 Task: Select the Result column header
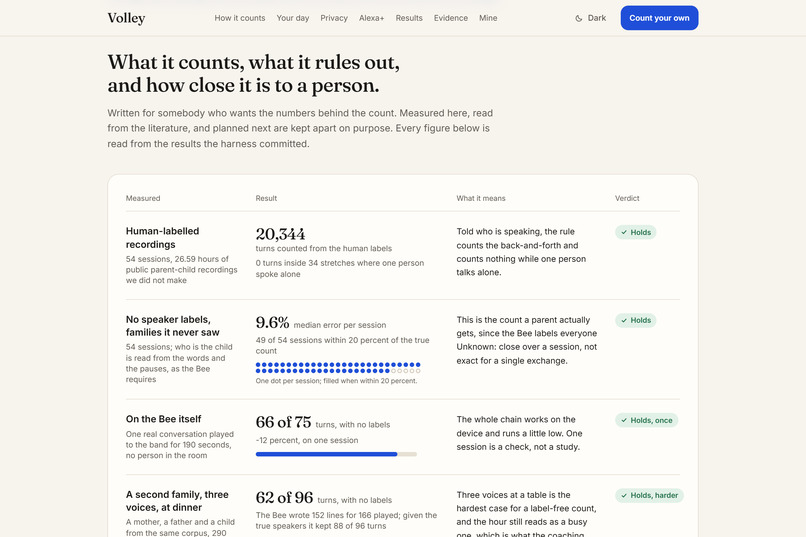pos(266,198)
